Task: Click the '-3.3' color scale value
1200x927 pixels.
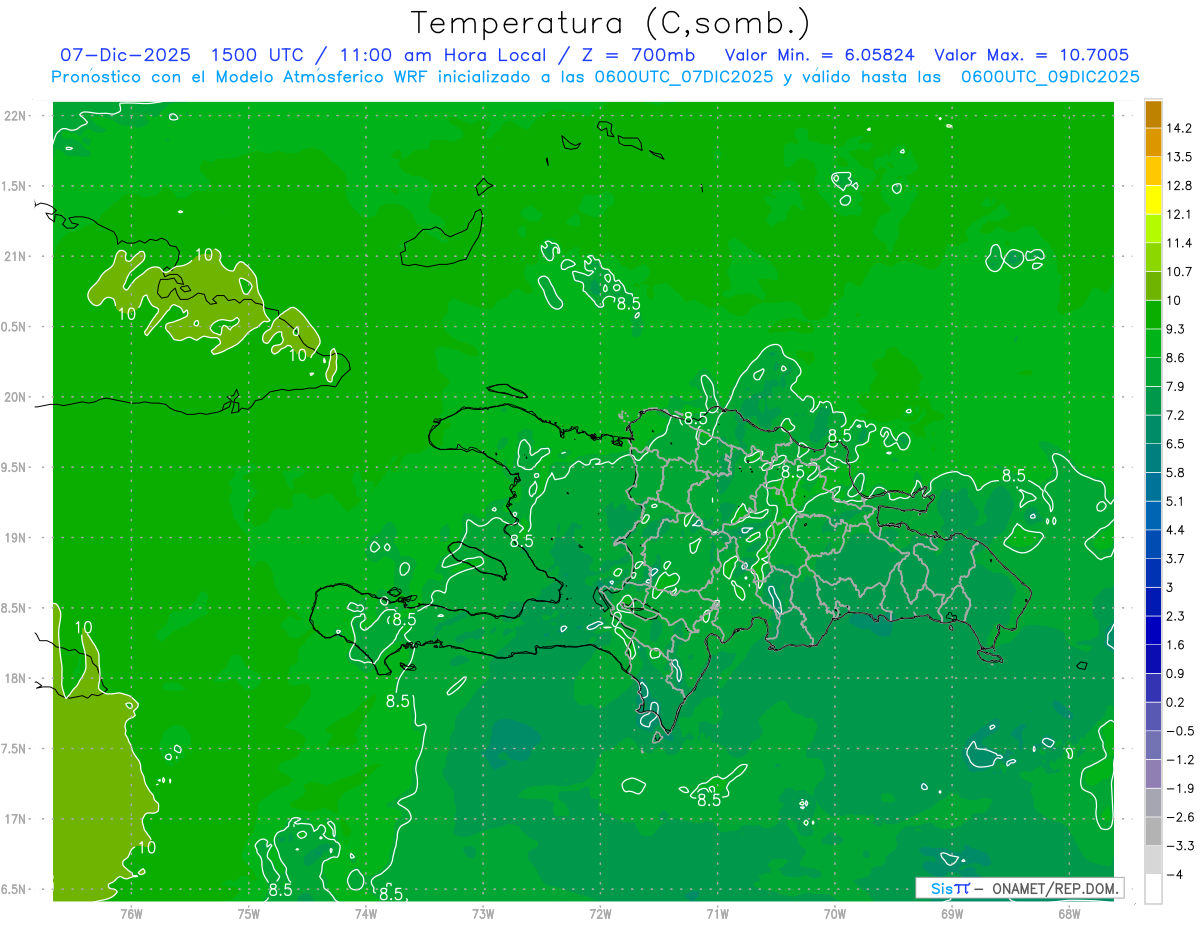Action: [1180, 846]
